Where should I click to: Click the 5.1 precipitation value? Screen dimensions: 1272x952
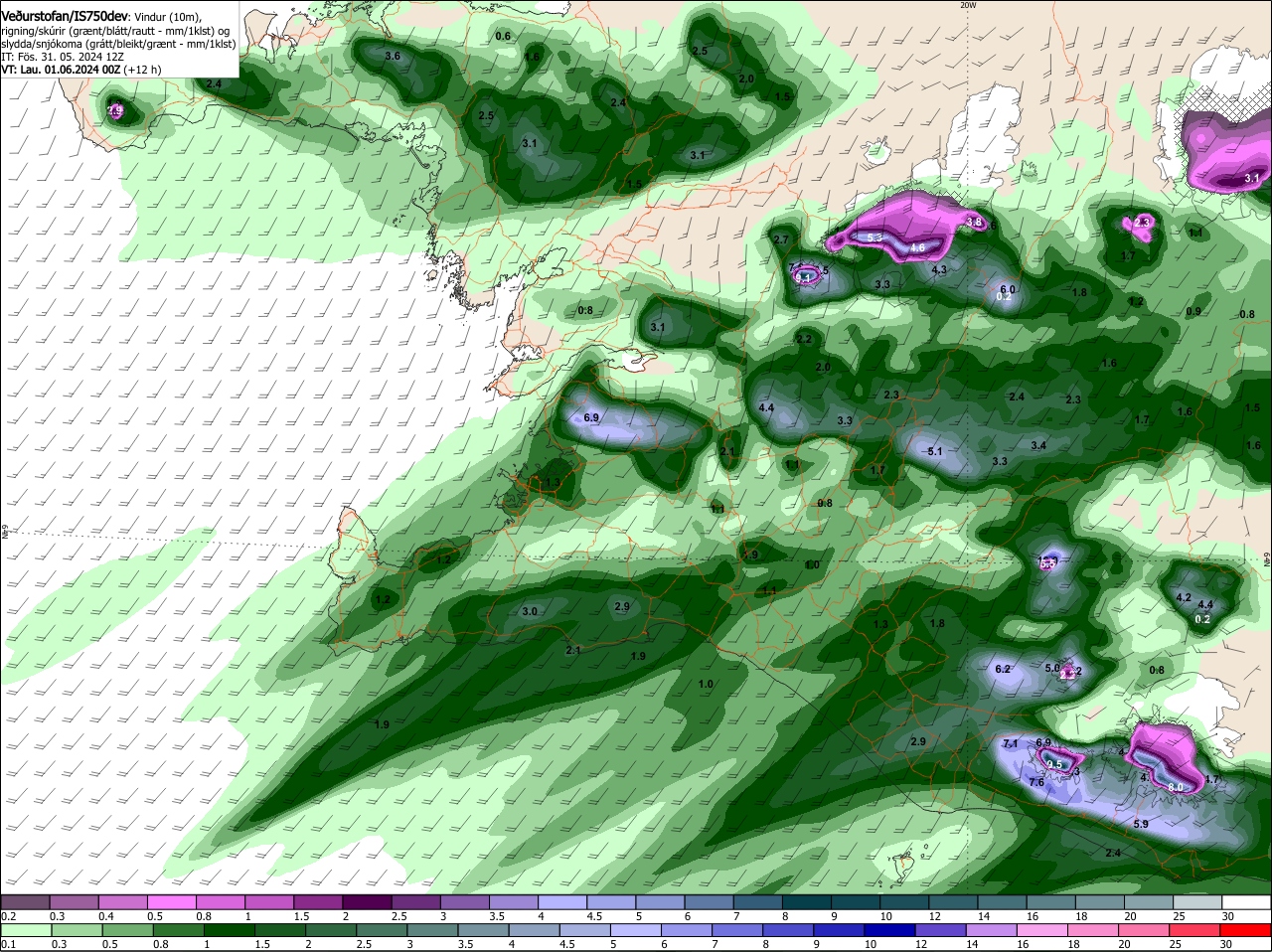(934, 452)
